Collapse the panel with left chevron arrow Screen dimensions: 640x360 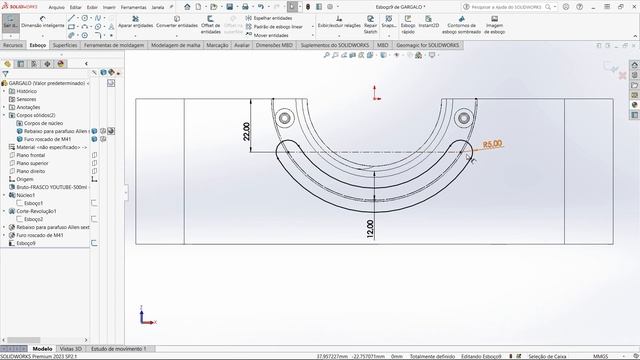[x=86, y=64]
